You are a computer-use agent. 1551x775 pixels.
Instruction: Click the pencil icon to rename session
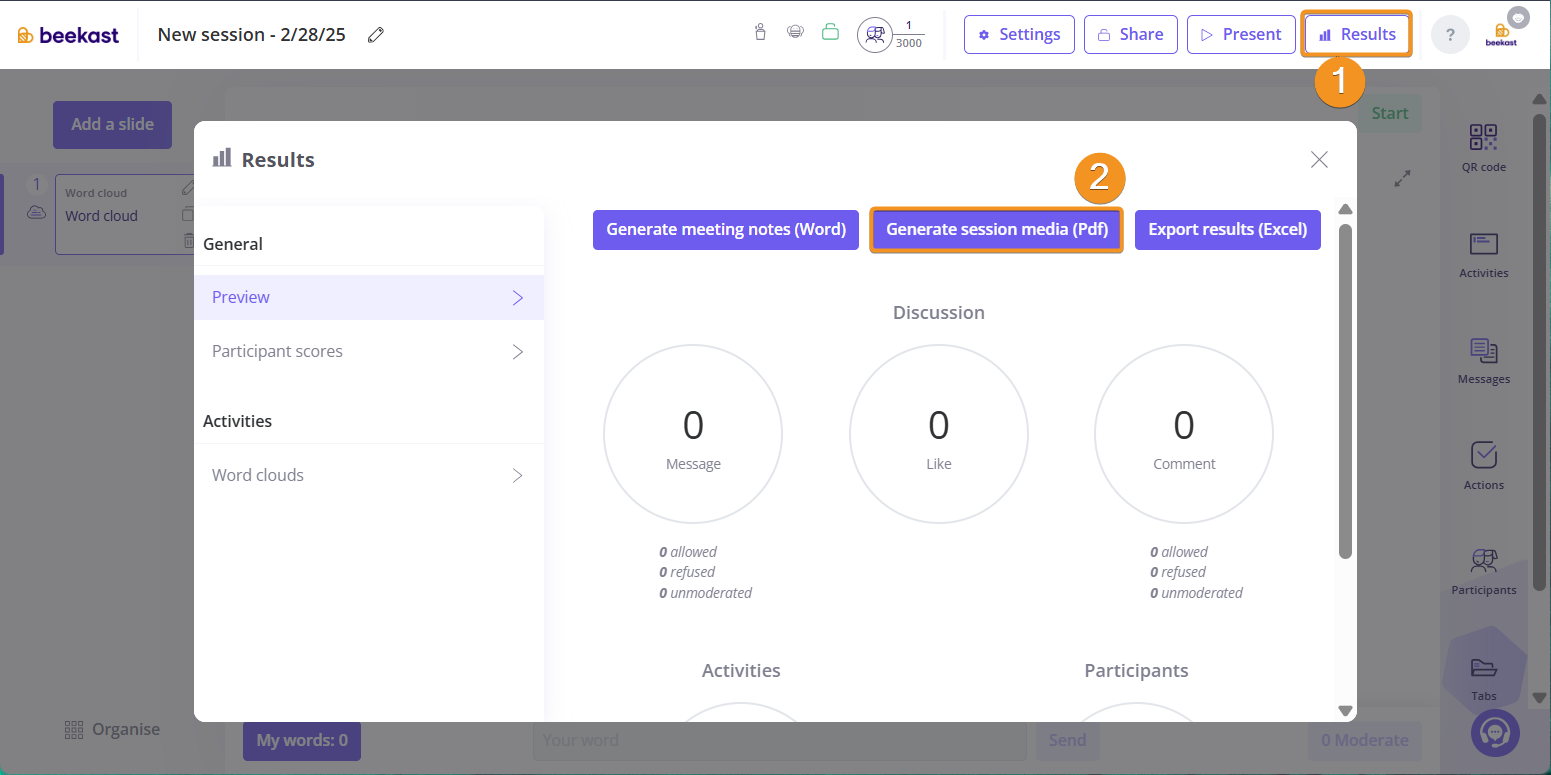pos(376,35)
